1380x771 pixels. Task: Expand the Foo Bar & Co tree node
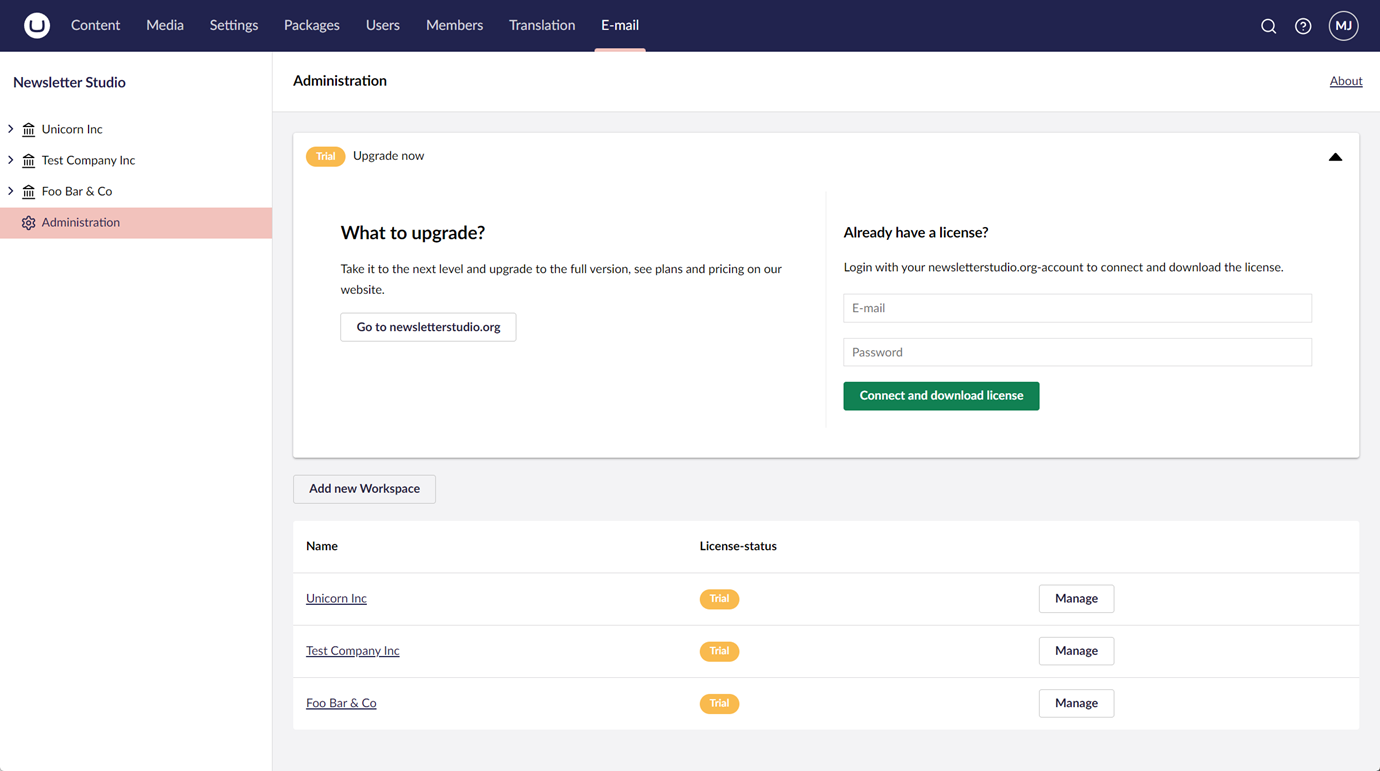click(x=11, y=191)
